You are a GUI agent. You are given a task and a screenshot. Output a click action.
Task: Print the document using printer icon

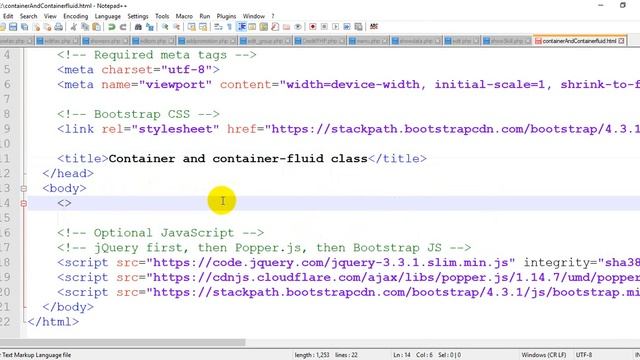[x=59, y=27]
